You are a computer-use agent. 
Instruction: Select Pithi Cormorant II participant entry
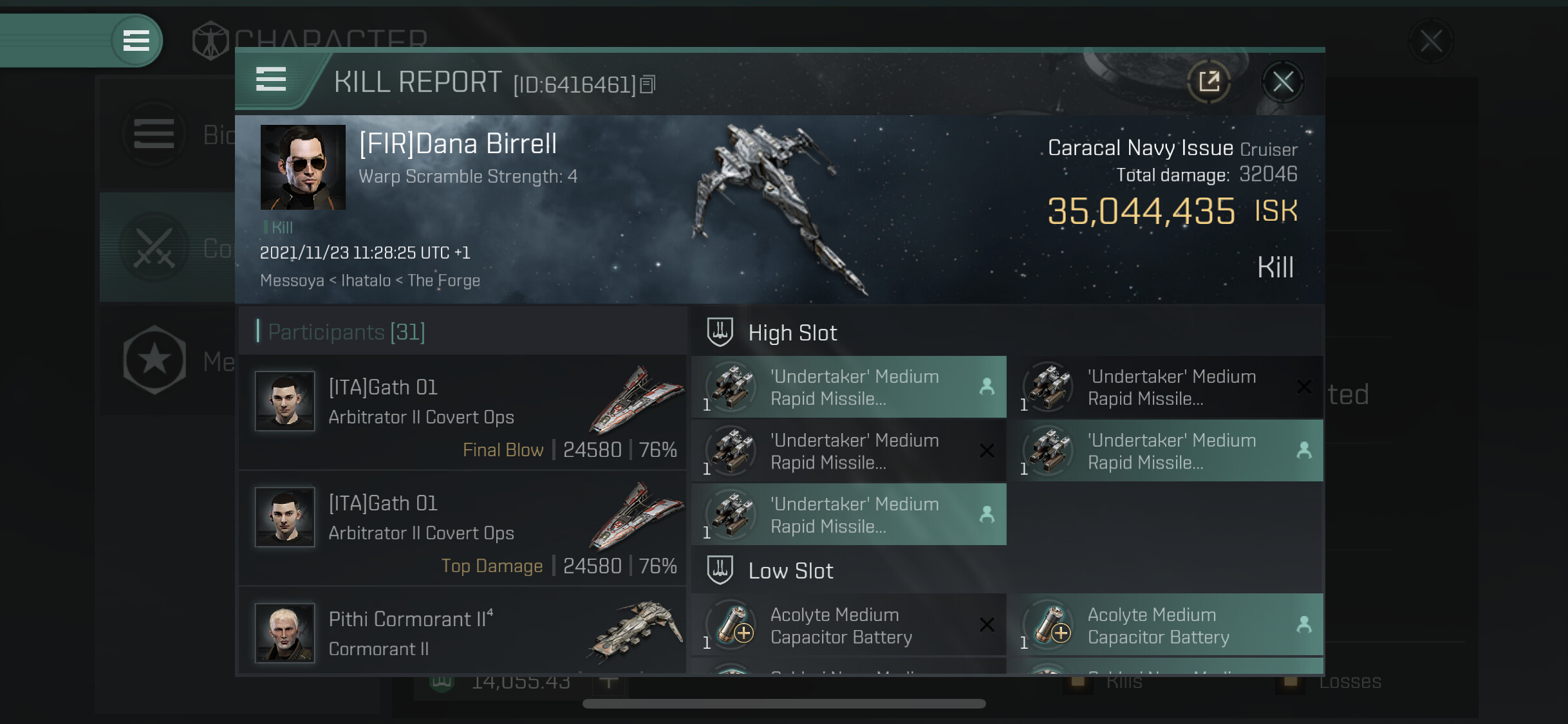(x=462, y=632)
